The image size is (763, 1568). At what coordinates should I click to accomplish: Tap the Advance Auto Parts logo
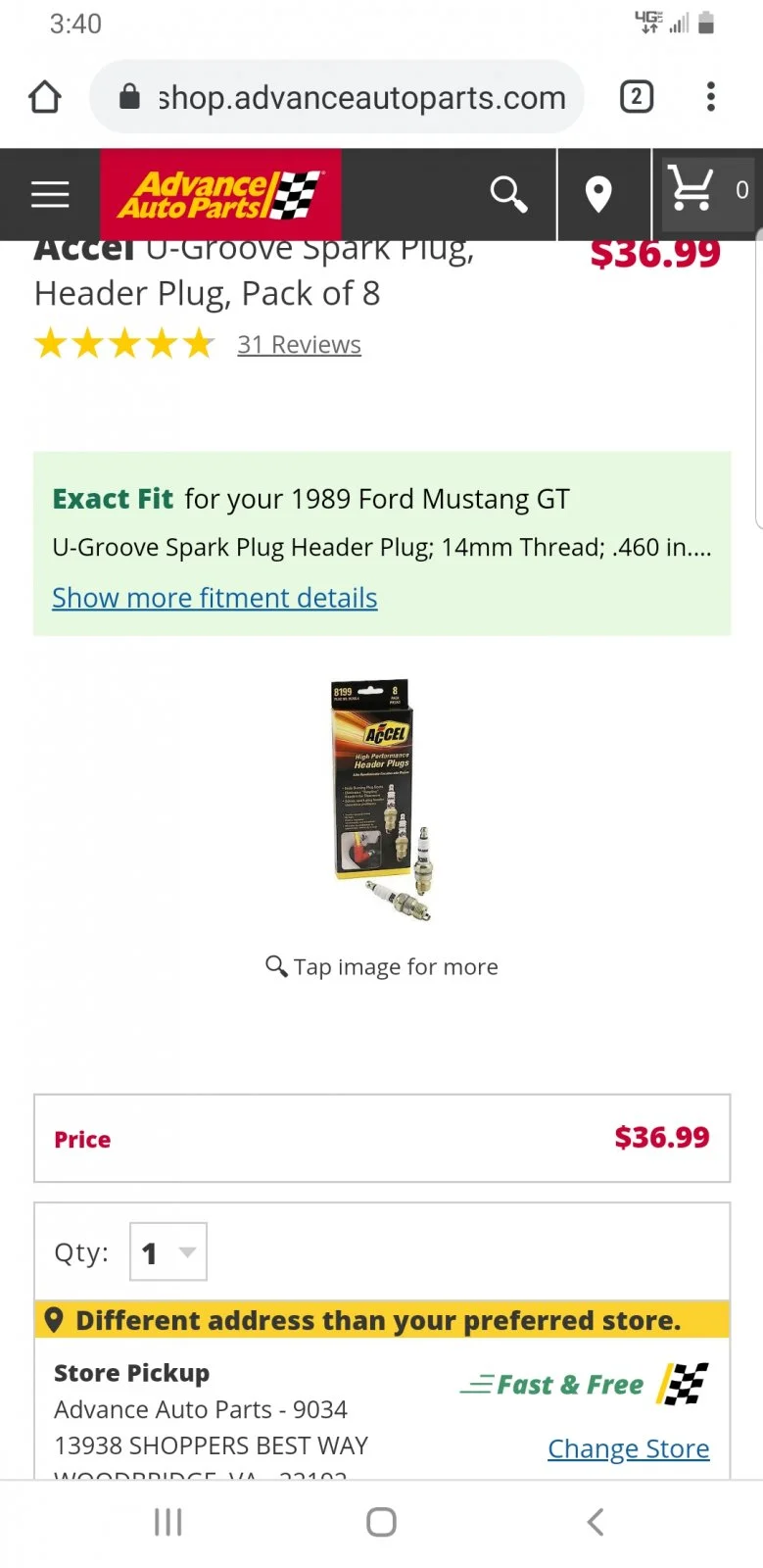click(x=220, y=194)
